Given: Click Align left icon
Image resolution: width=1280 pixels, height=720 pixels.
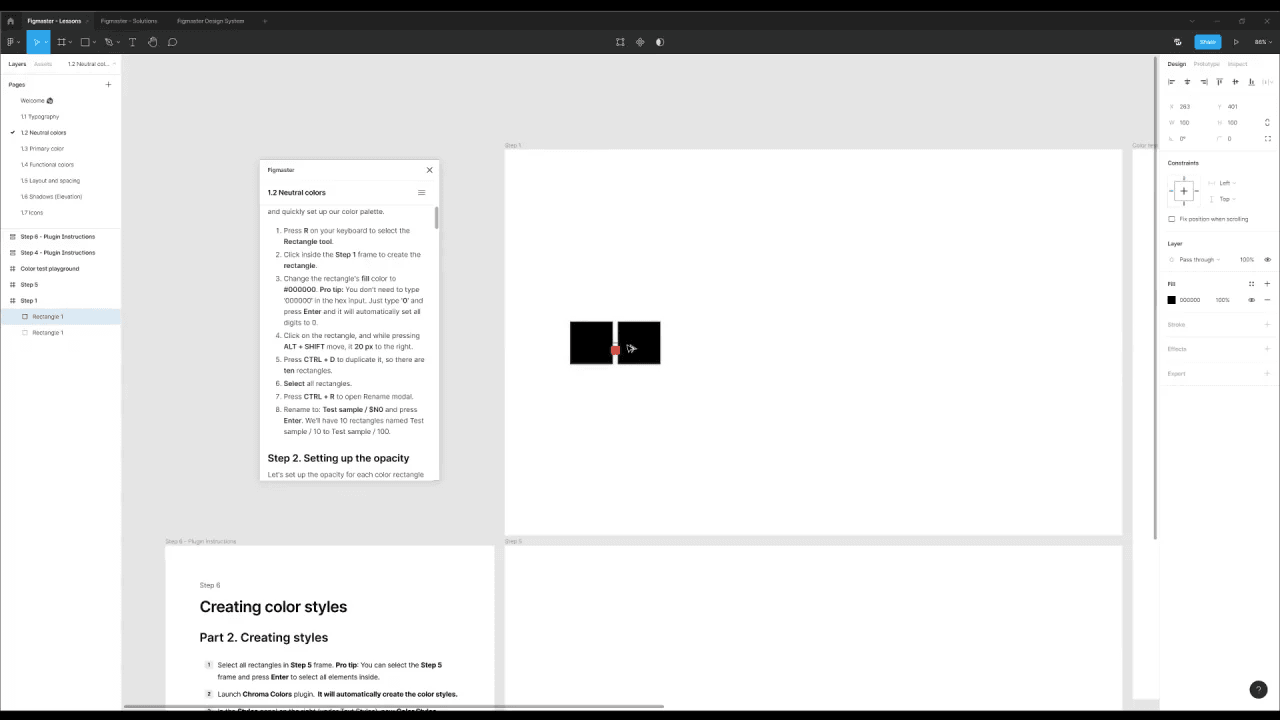Looking at the screenshot, I should tap(1171, 82).
